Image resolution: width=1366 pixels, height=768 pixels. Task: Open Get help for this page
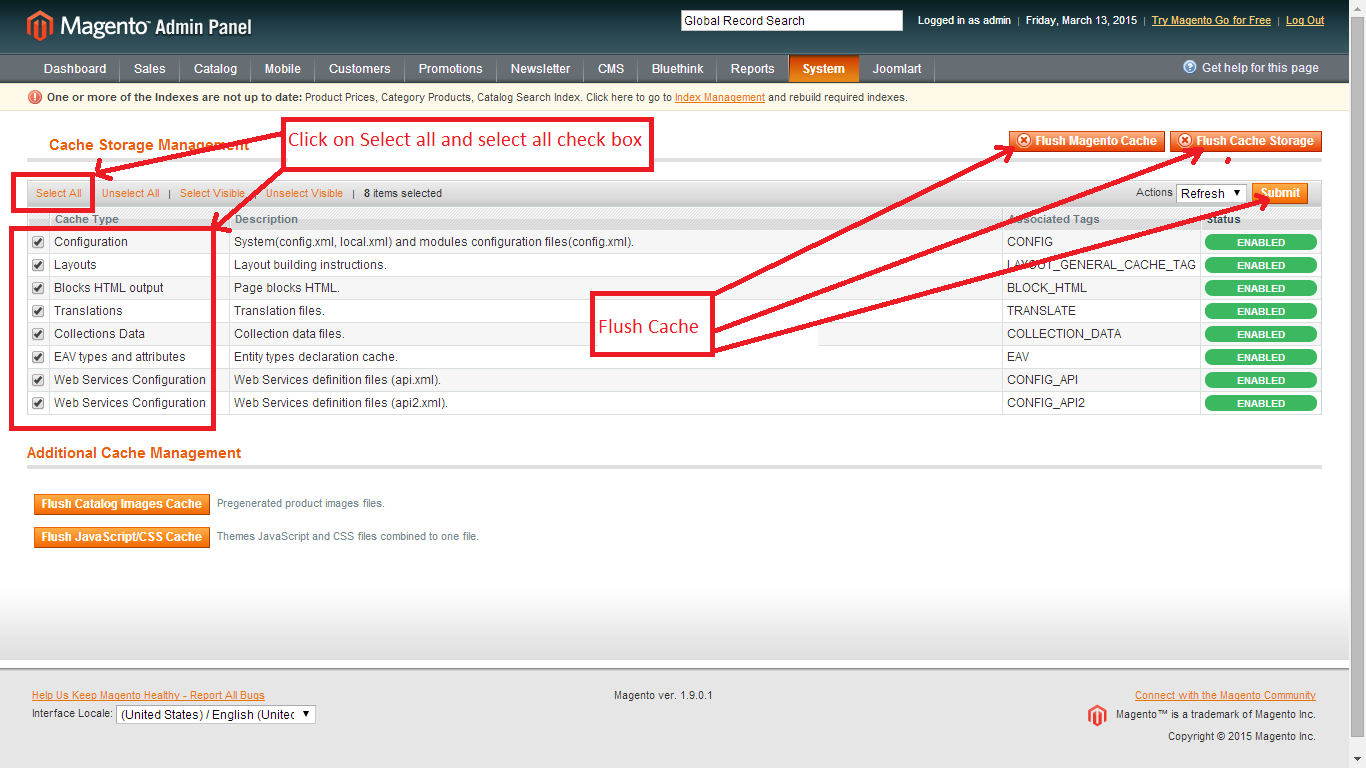(x=1260, y=68)
